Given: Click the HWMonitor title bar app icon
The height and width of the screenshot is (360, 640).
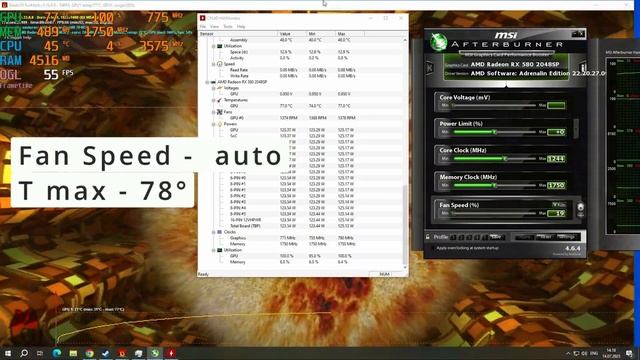Looking at the screenshot, I should click(x=202, y=18).
